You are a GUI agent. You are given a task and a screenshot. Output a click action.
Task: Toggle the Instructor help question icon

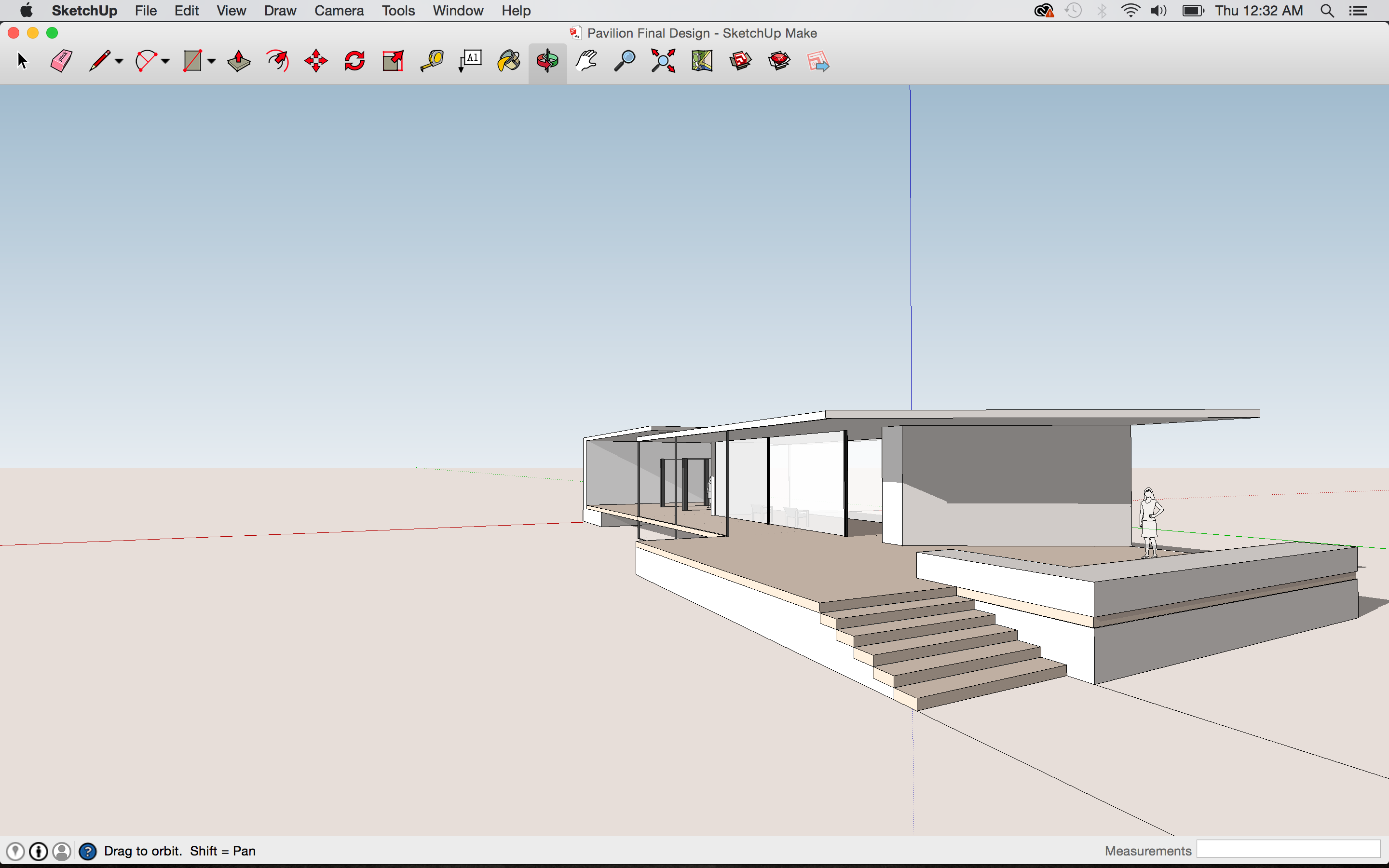click(x=88, y=851)
